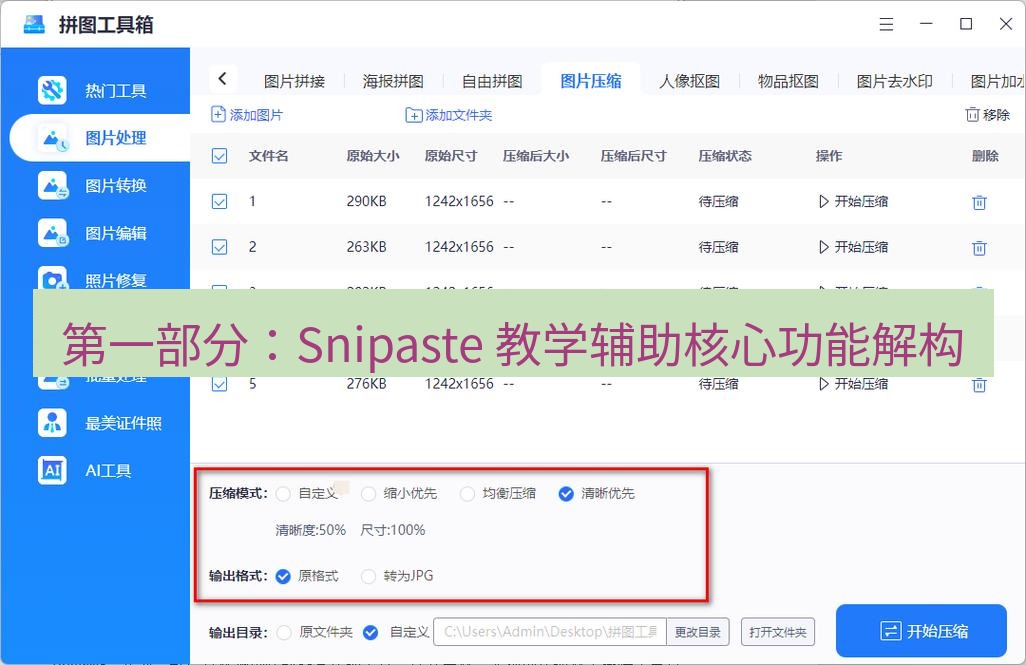Click the 添加图片 add-image button
Image resolution: width=1026 pixels, height=665 pixels.
(x=247, y=115)
